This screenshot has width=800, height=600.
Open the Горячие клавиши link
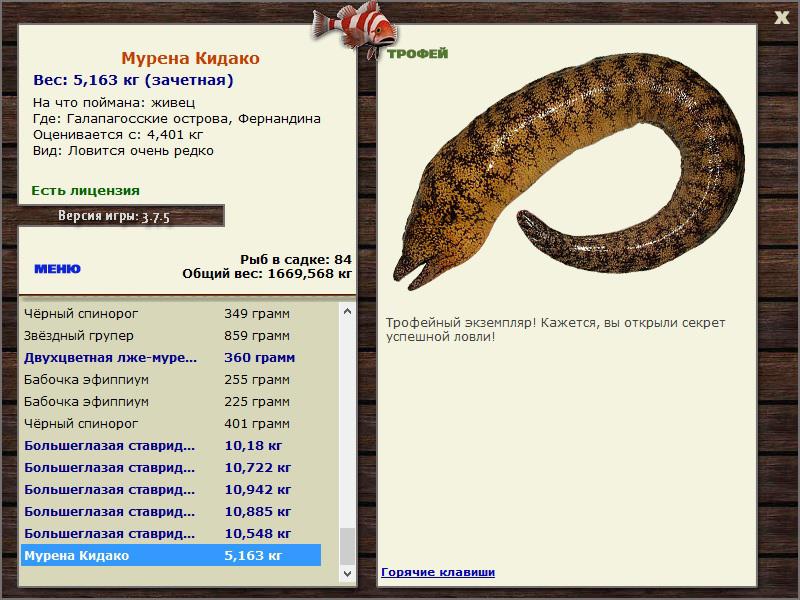point(438,572)
